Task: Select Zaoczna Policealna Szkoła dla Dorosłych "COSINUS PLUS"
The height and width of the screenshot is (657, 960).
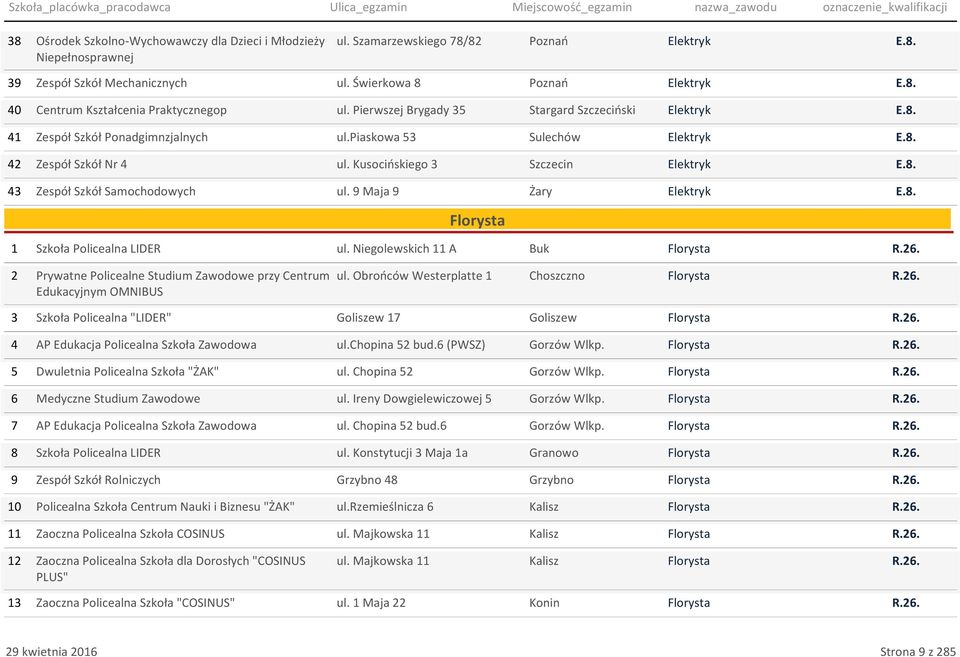Action: click(171, 568)
